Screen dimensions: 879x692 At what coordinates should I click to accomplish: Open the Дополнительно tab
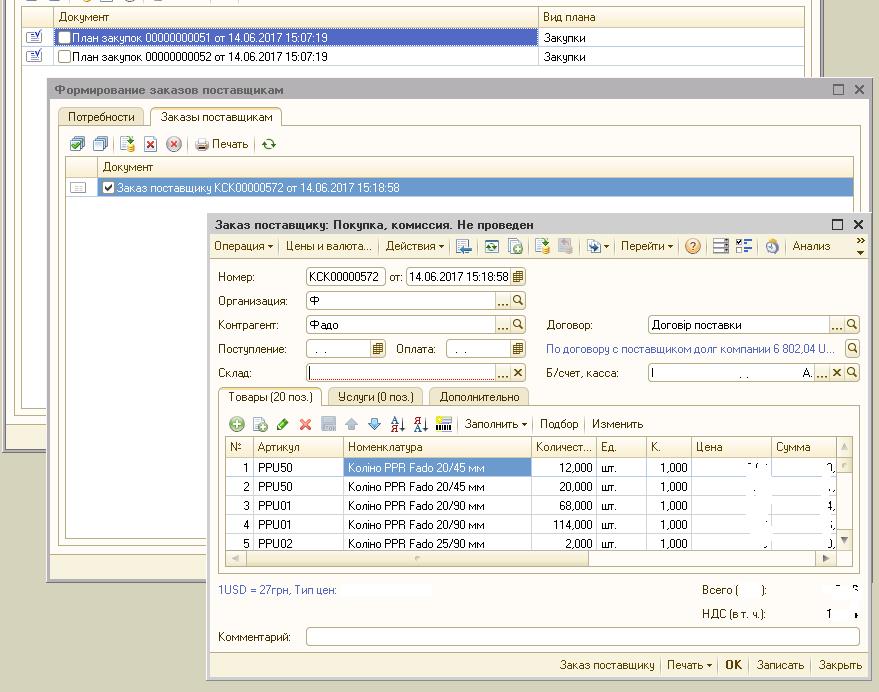479,397
